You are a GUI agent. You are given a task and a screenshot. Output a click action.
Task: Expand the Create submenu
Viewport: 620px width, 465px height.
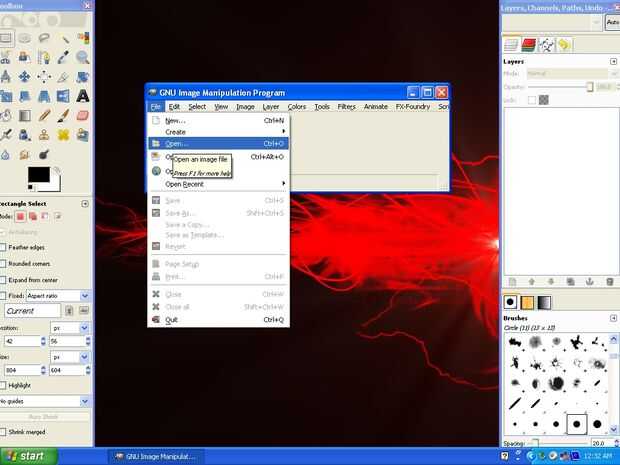[218, 132]
